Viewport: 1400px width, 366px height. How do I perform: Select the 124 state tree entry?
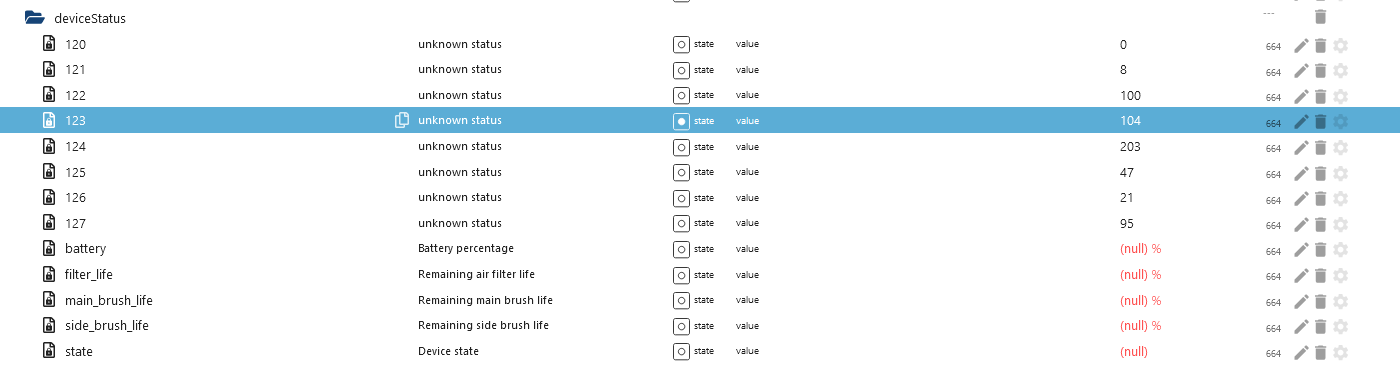pos(75,146)
